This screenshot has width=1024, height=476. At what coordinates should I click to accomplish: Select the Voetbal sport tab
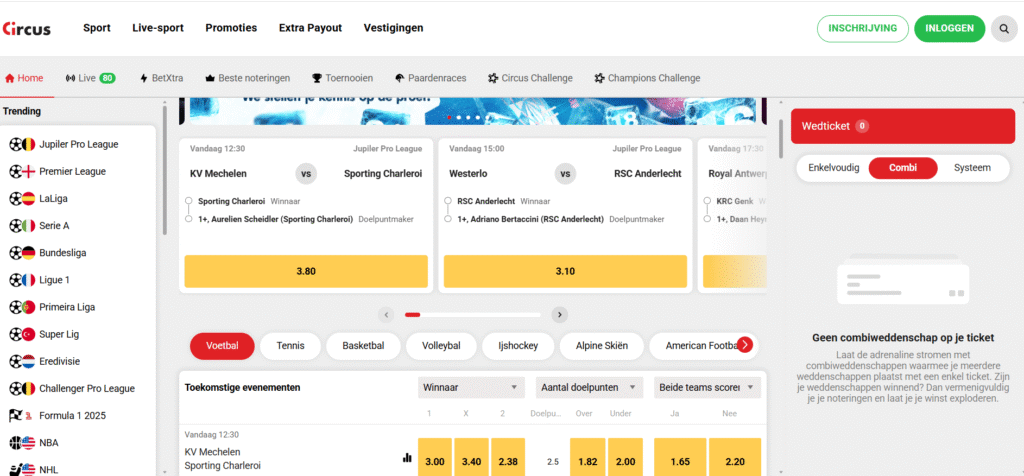coord(222,346)
